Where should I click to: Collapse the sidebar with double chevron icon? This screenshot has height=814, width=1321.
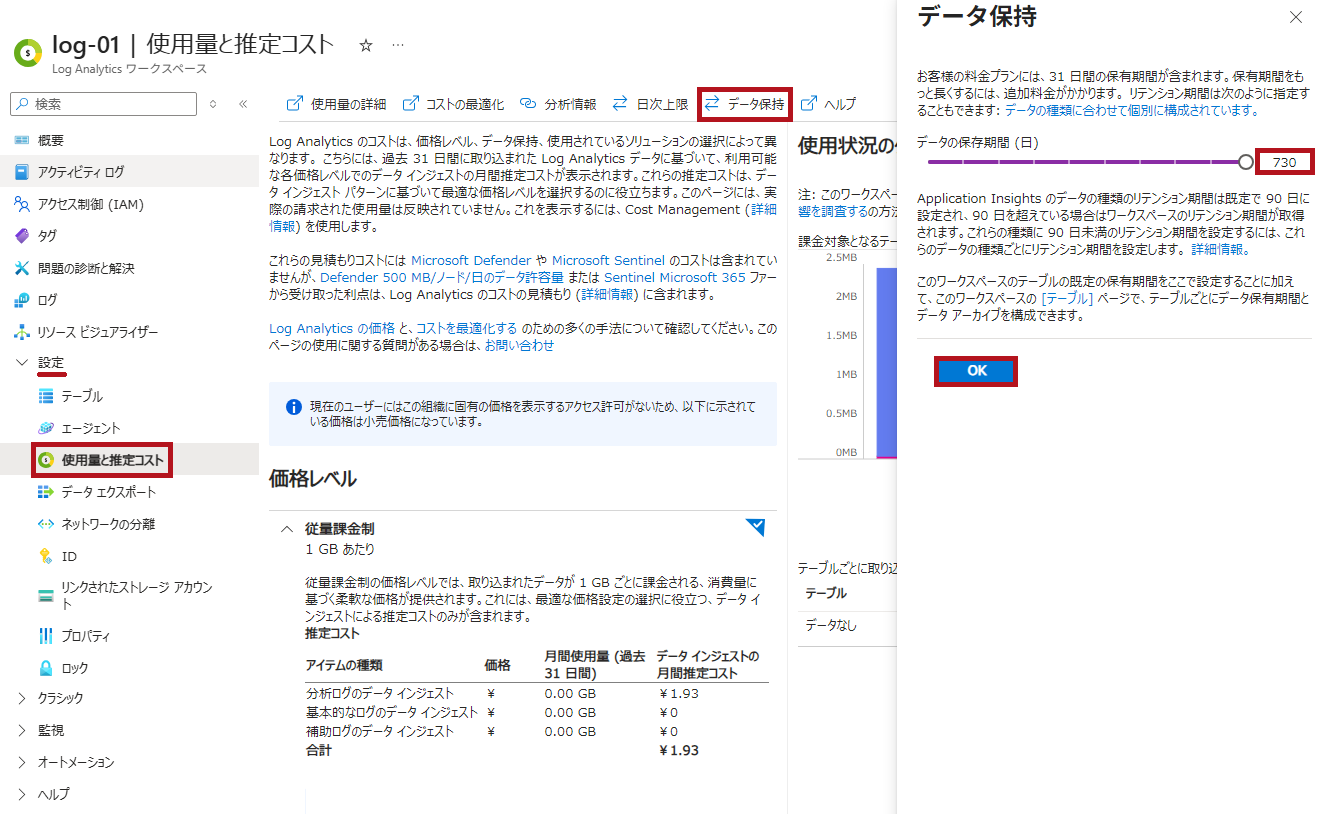pyautogui.click(x=242, y=104)
